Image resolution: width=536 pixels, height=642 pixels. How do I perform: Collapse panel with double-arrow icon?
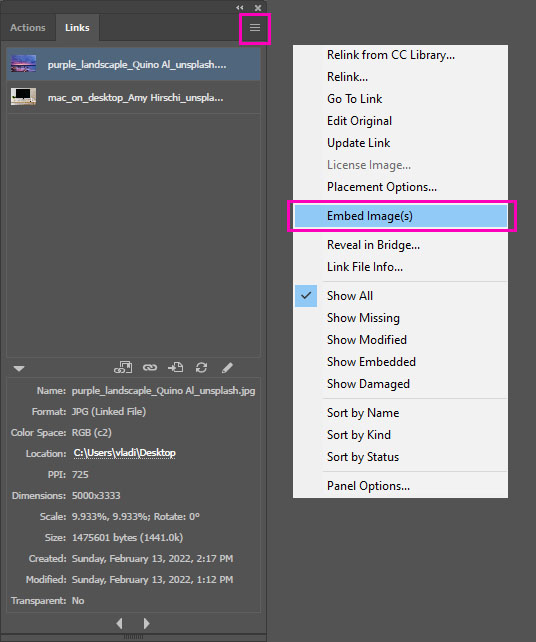coord(240,8)
